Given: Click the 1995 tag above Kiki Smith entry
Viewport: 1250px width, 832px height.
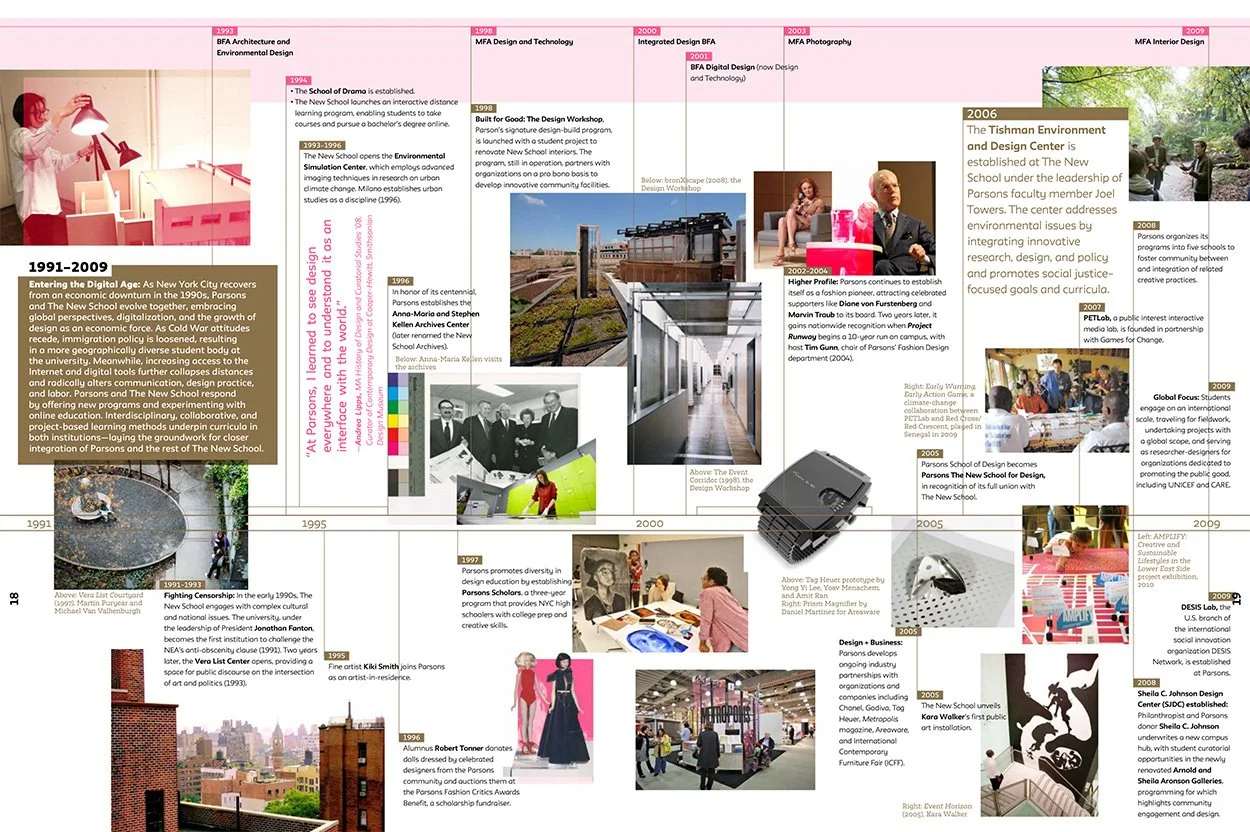Looking at the screenshot, I should tap(337, 656).
